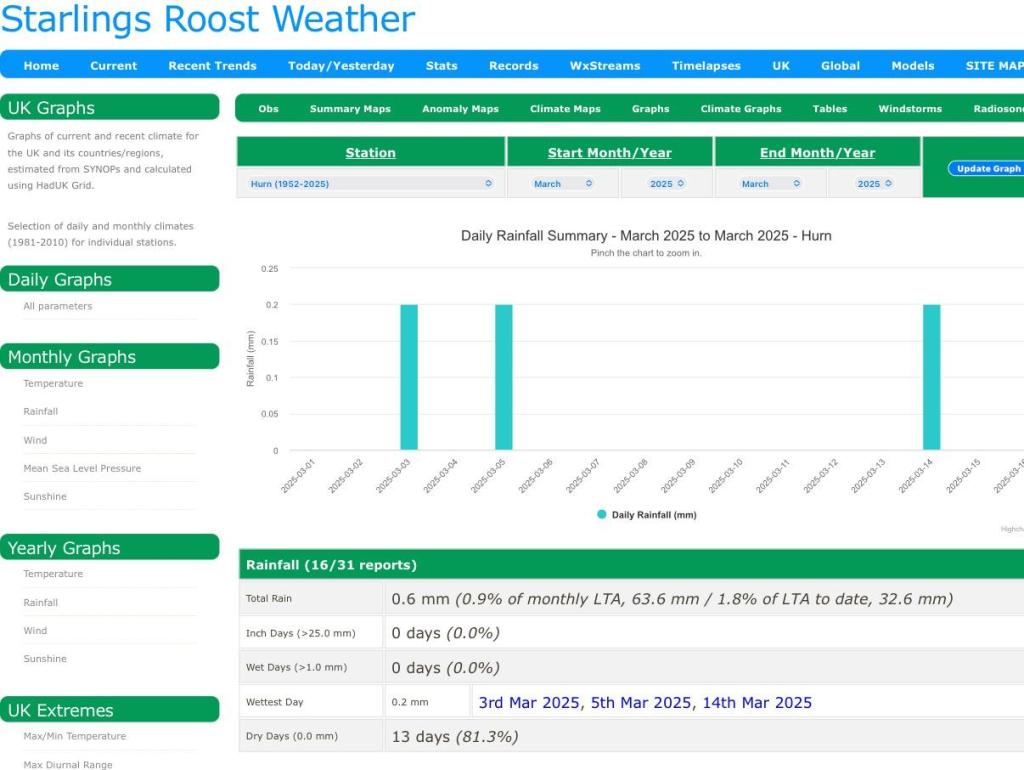The height and width of the screenshot is (770, 1024).
Task: Click the Starlings Roost Weather site title
Action: [208, 19]
